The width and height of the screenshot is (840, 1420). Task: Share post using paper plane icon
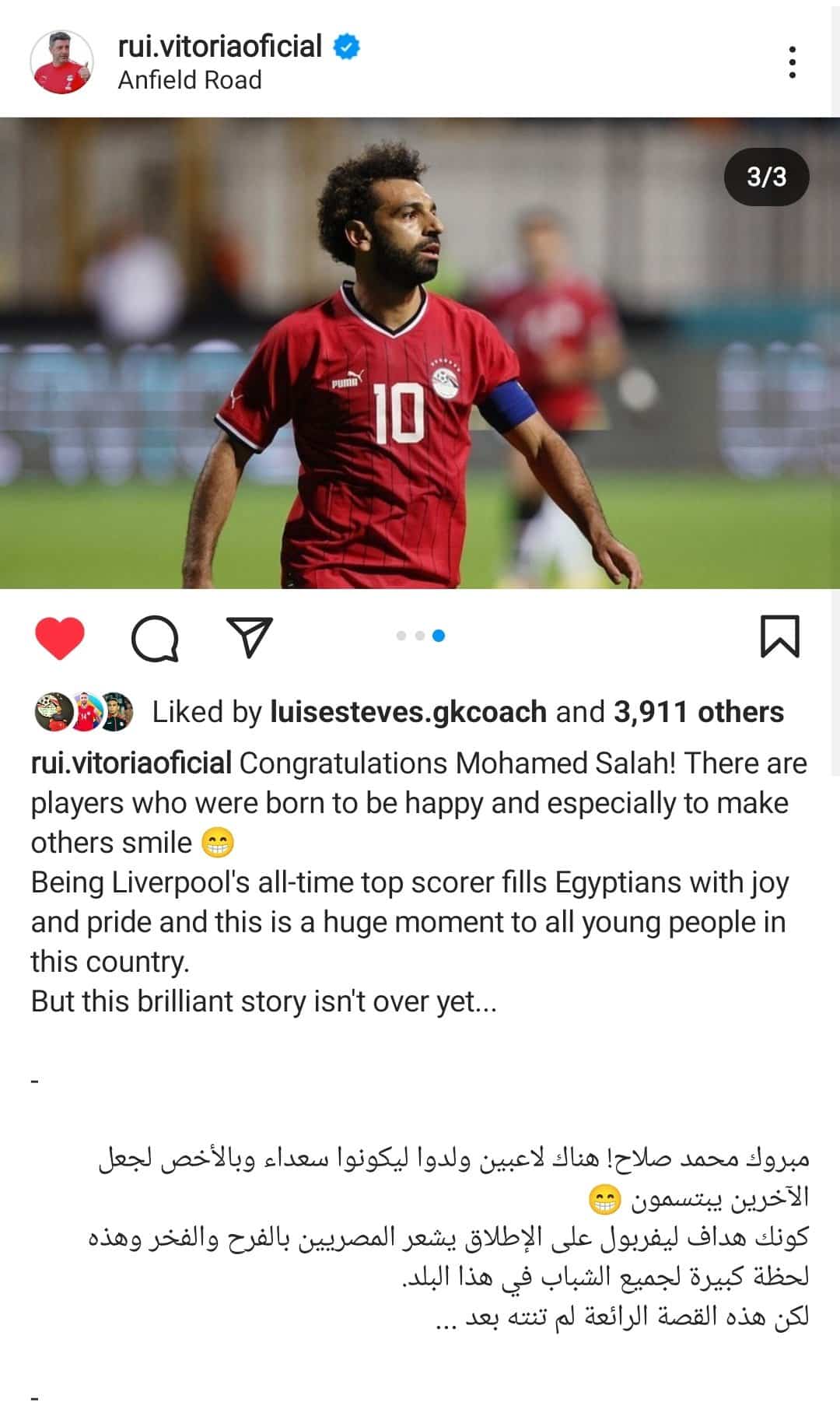click(x=249, y=637)
